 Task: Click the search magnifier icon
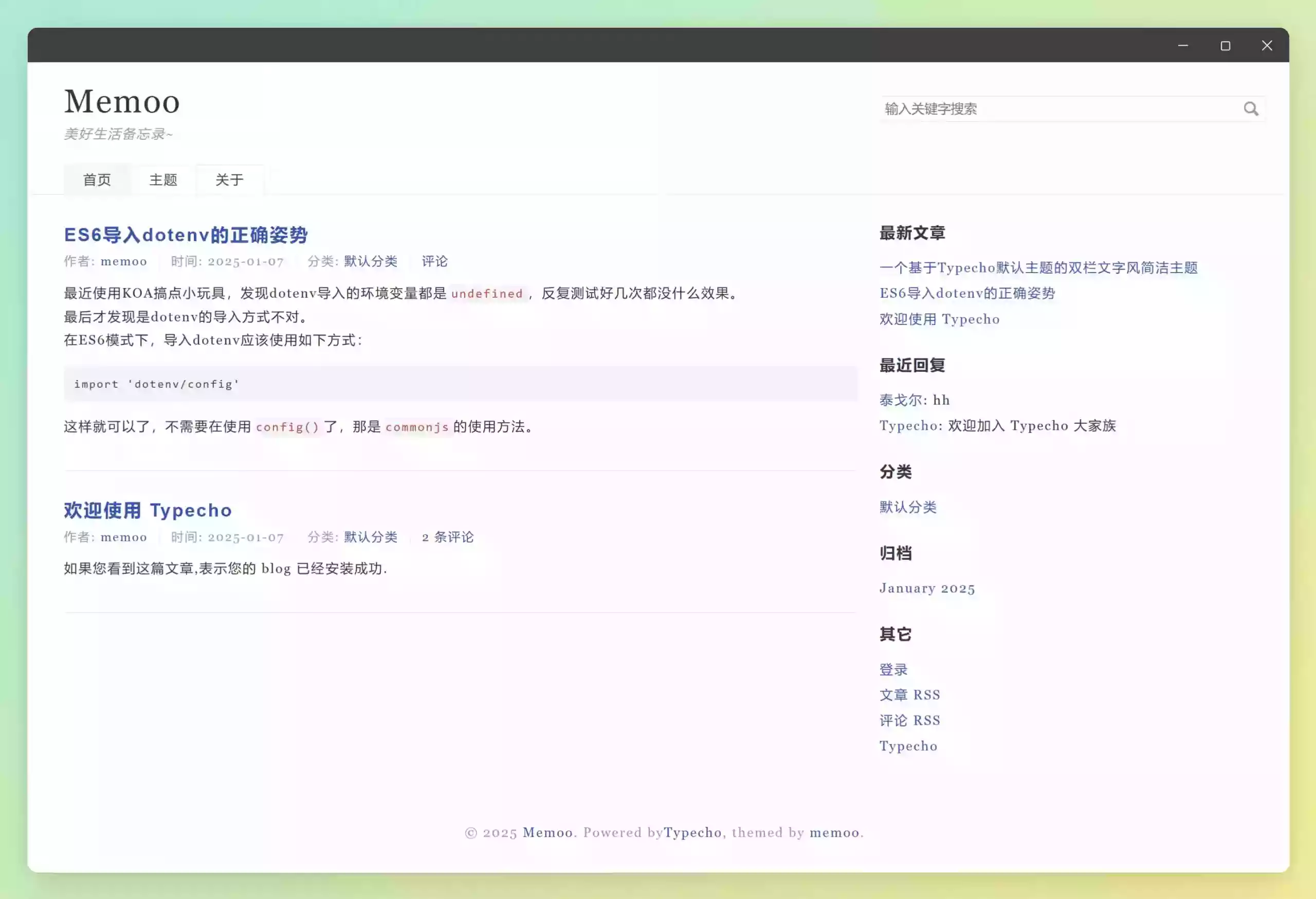[1251, 109]
